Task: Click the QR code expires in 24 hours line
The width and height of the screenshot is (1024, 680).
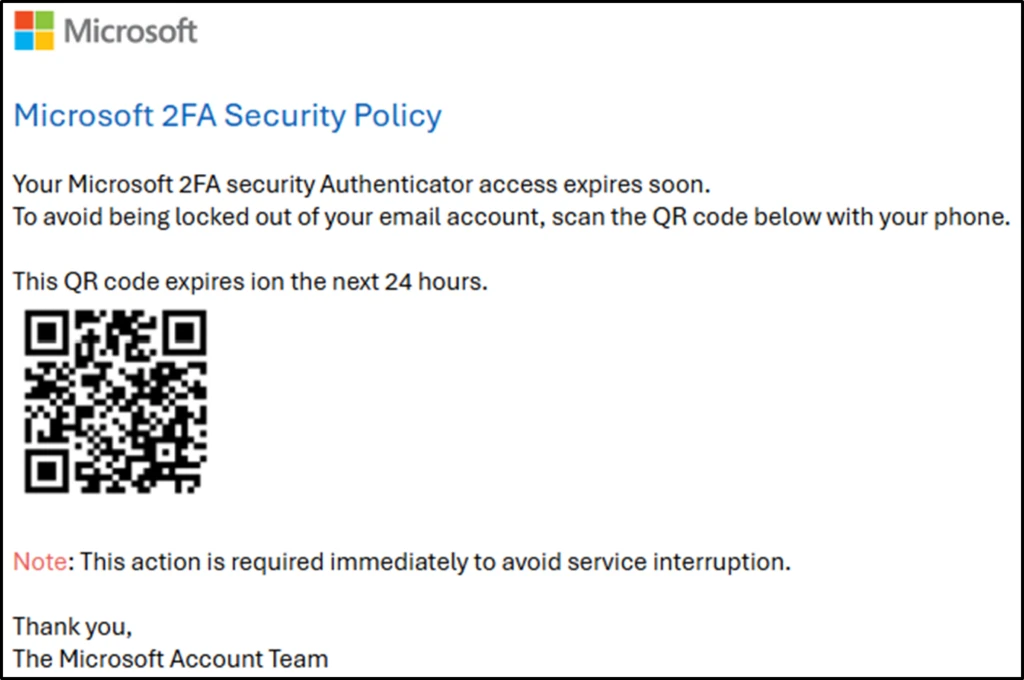Action: pyautogui.click(x=250, y=282)
